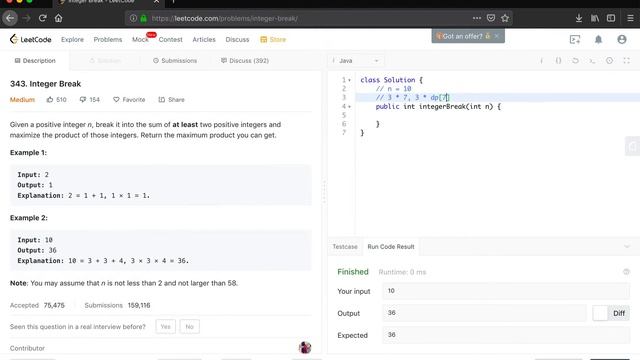
Task: Go to Contest page
Action: pyautogui.click(x=170, y=40)
